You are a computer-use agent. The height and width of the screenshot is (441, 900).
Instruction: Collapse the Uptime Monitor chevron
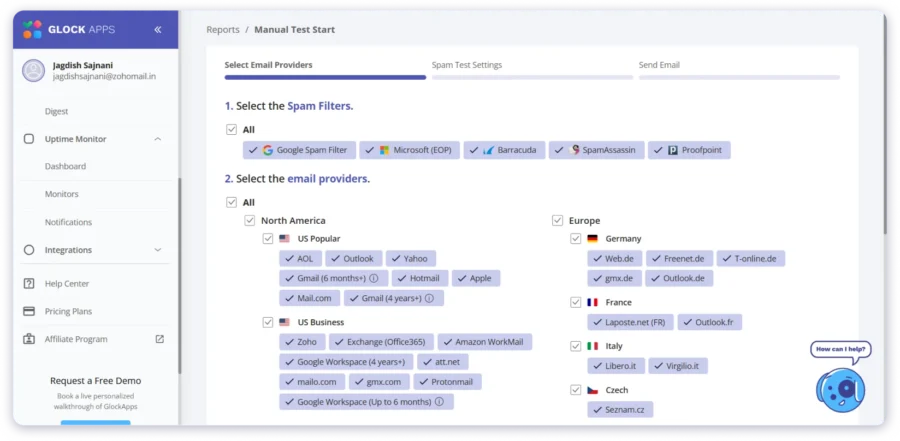[x=158, y=139]
